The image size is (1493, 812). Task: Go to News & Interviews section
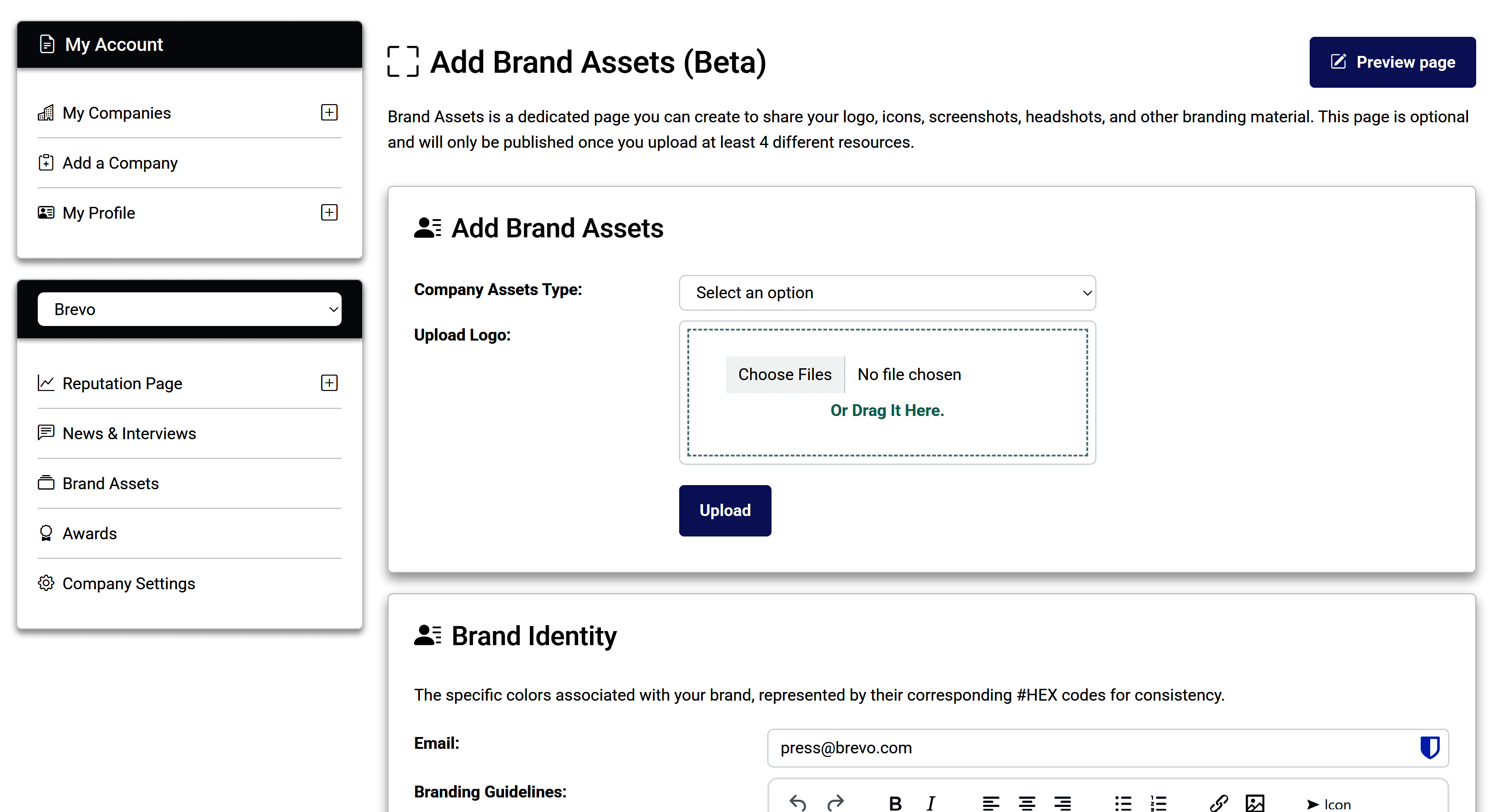coord(129,433)
